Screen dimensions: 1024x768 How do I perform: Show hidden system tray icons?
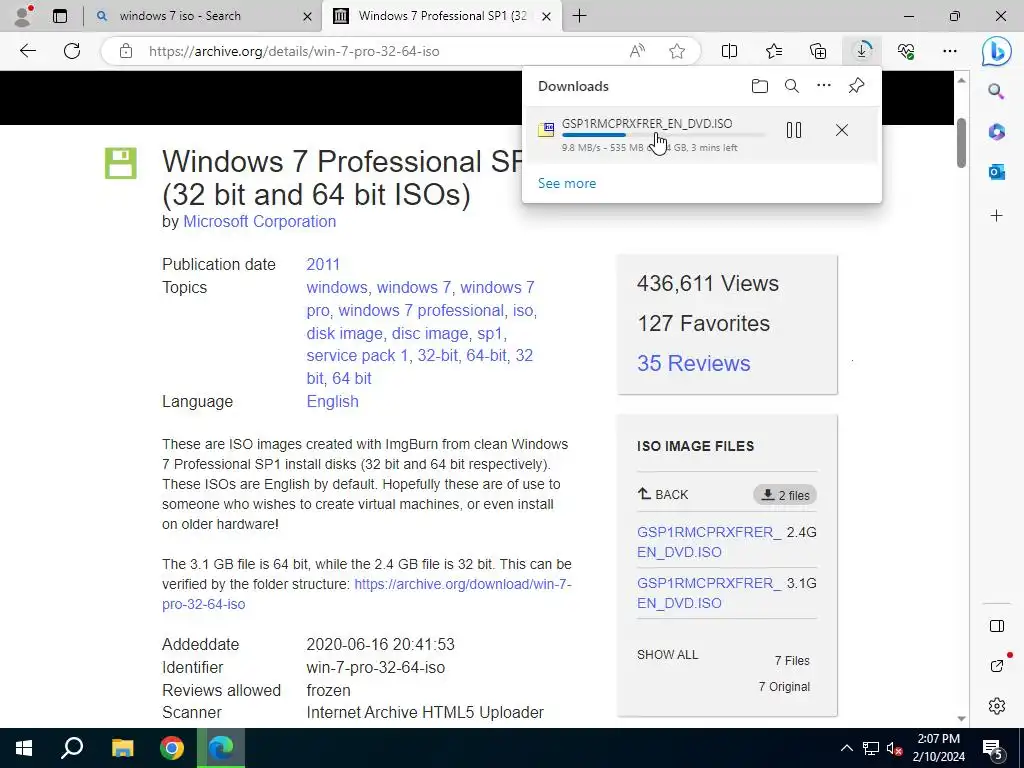click(x=846, y=748)
